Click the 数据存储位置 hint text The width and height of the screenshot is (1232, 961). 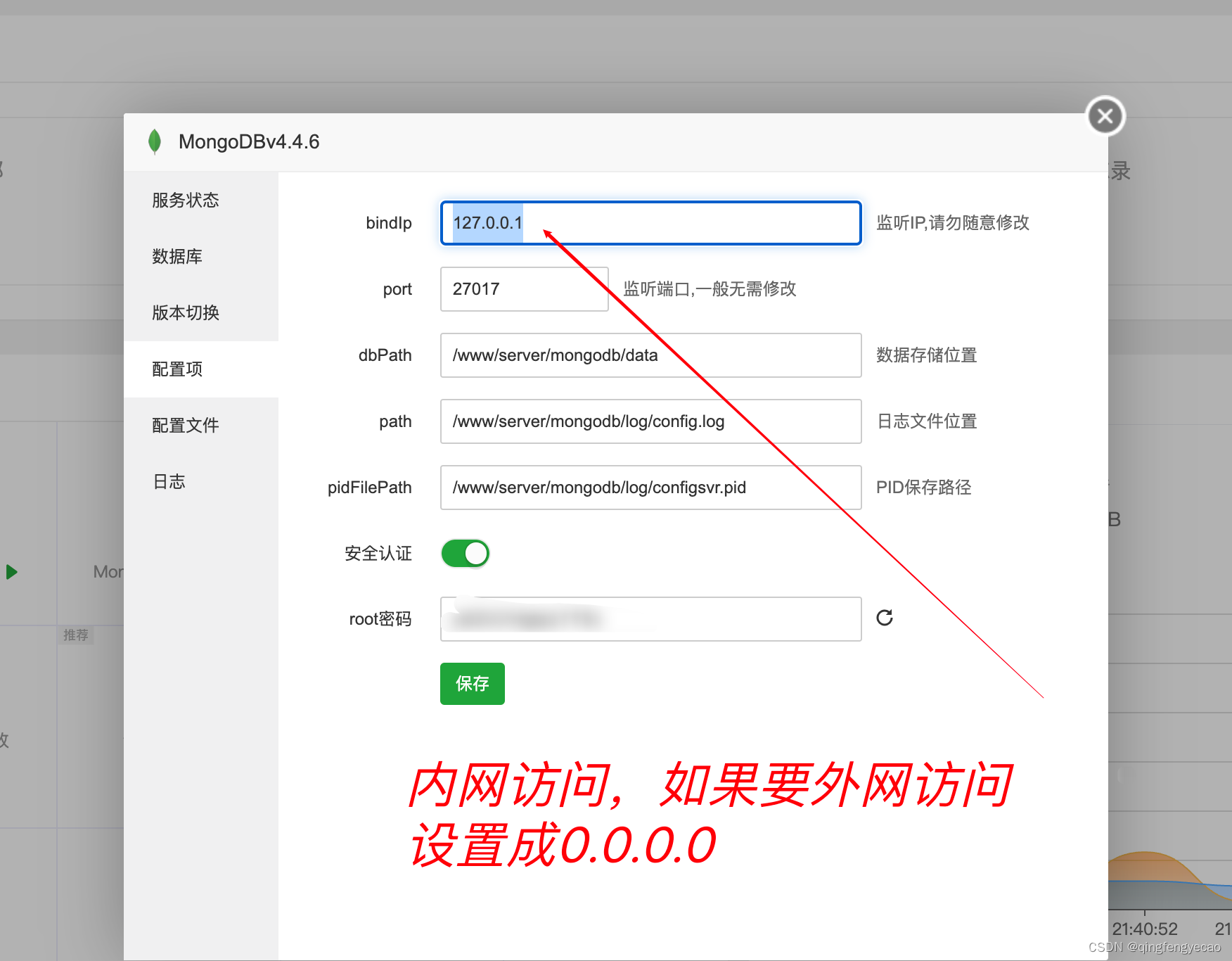coord(927,355)
